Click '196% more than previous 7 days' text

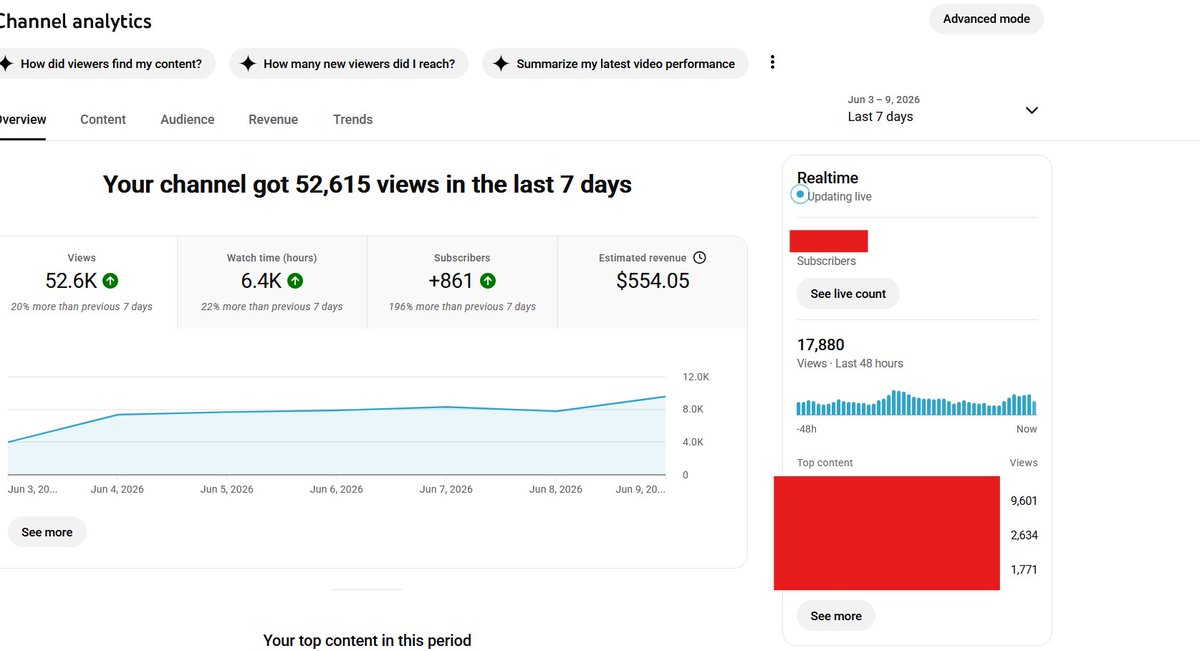(x=462, y=307)
